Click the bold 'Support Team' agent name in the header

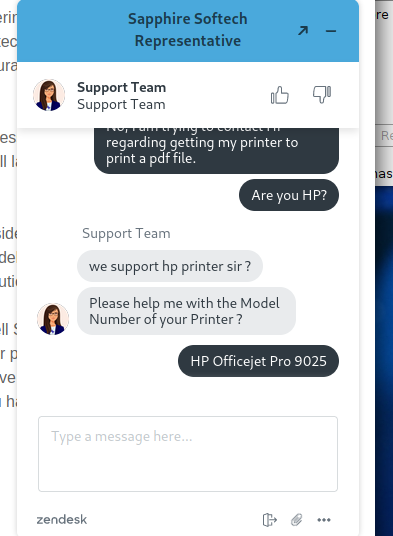122,88
